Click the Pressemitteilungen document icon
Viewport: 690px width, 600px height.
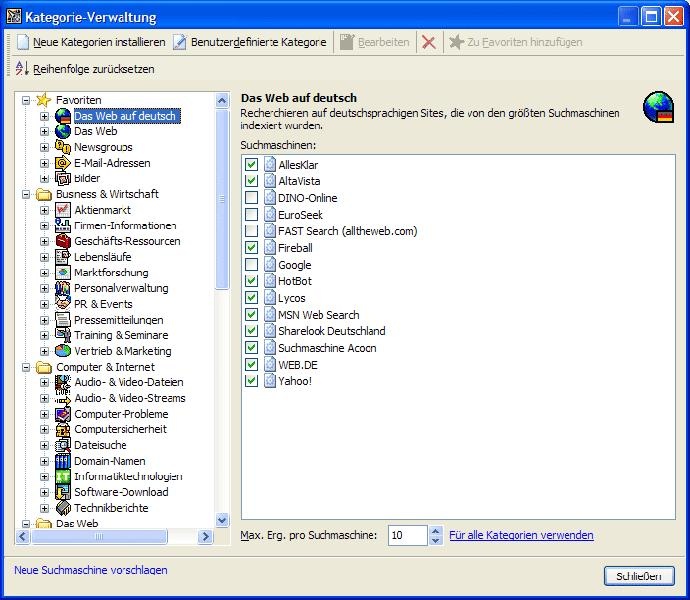63,320
